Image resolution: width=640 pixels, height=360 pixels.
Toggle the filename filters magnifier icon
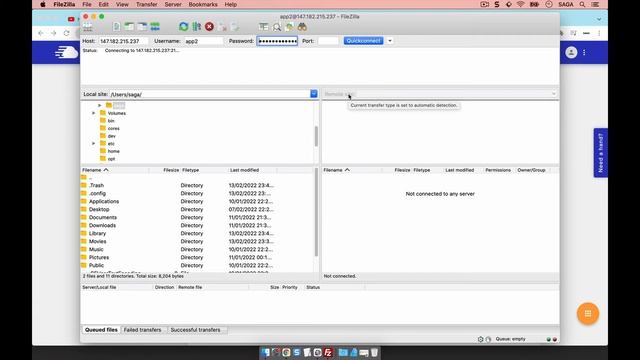(x=277, y=27)
